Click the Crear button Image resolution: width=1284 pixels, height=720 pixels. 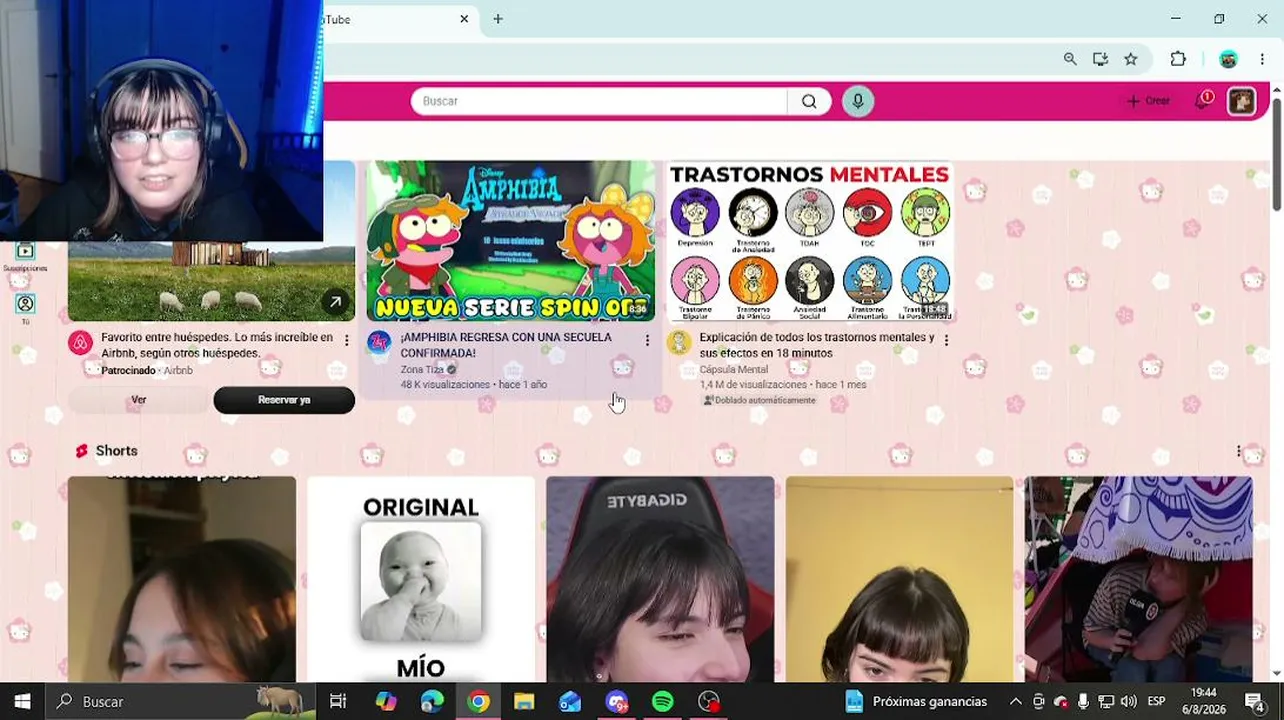click(1148, 101)
